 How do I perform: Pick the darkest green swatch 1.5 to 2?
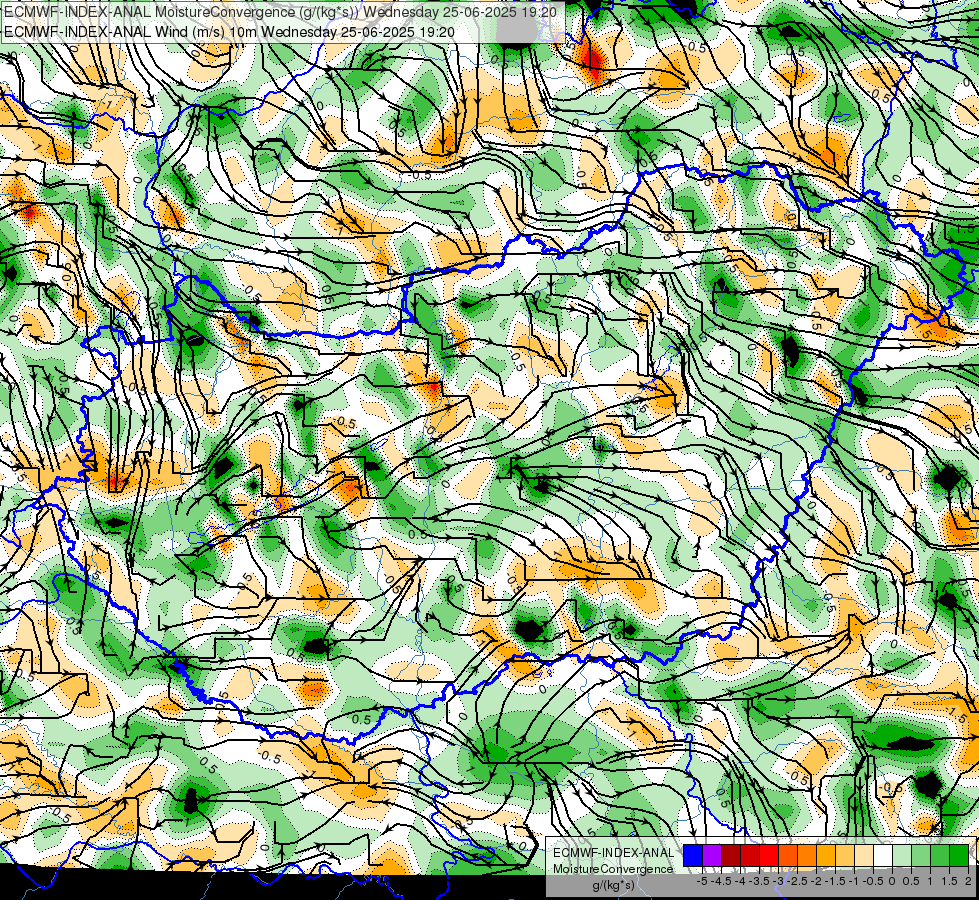959,855
